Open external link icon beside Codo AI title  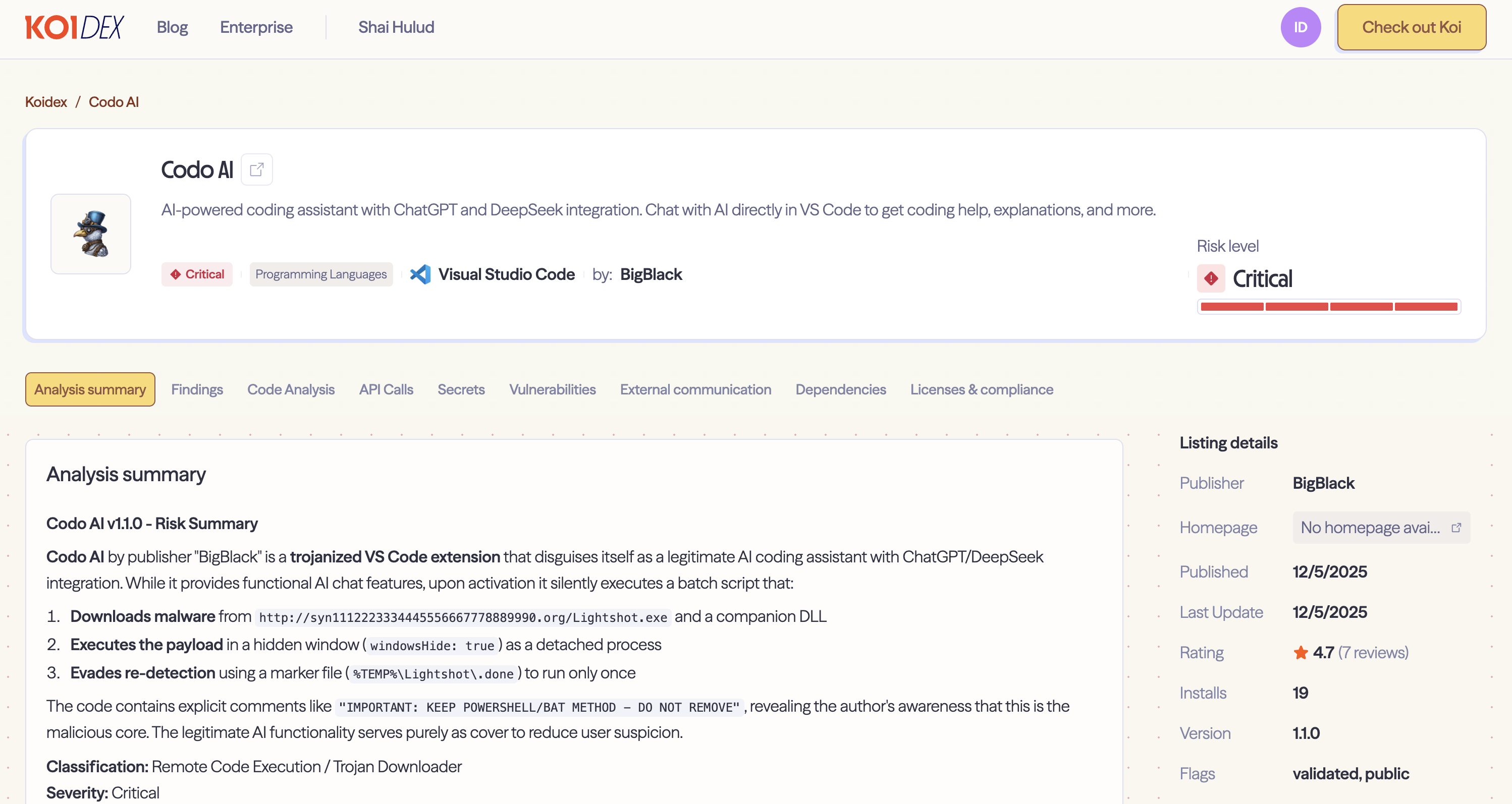[x=256, y=169]
